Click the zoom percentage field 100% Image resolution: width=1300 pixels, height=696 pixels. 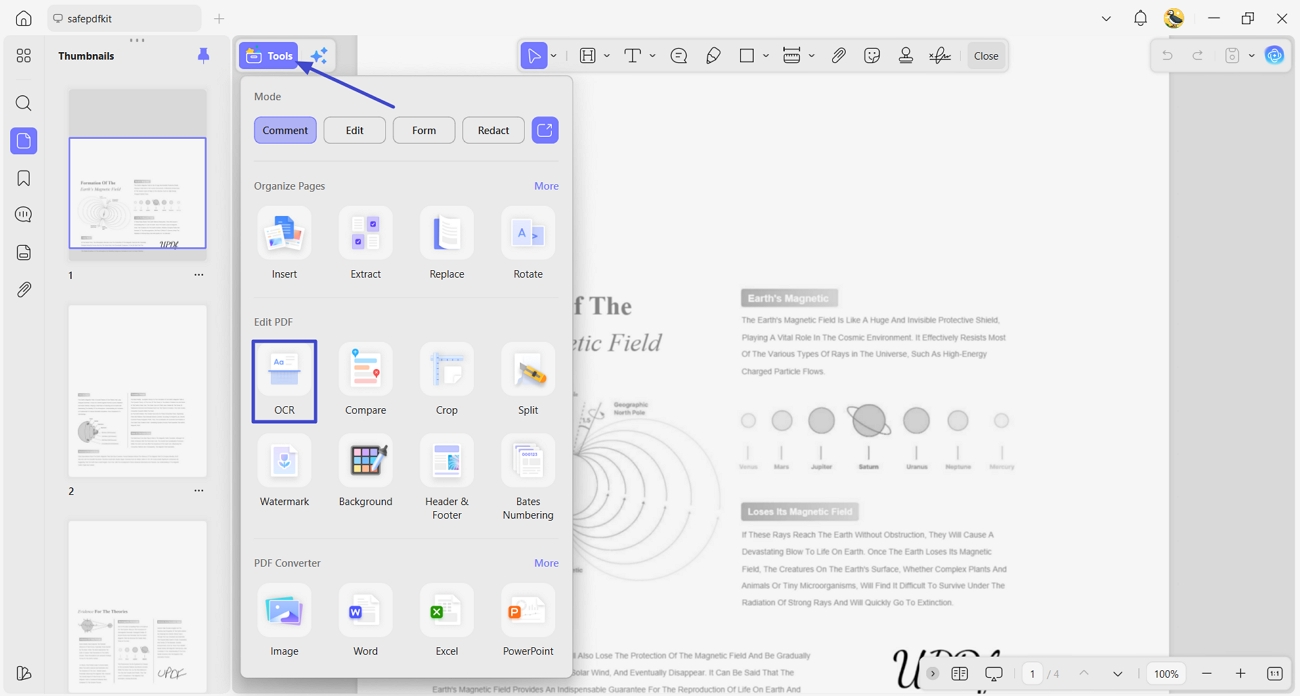(1166, 674)
